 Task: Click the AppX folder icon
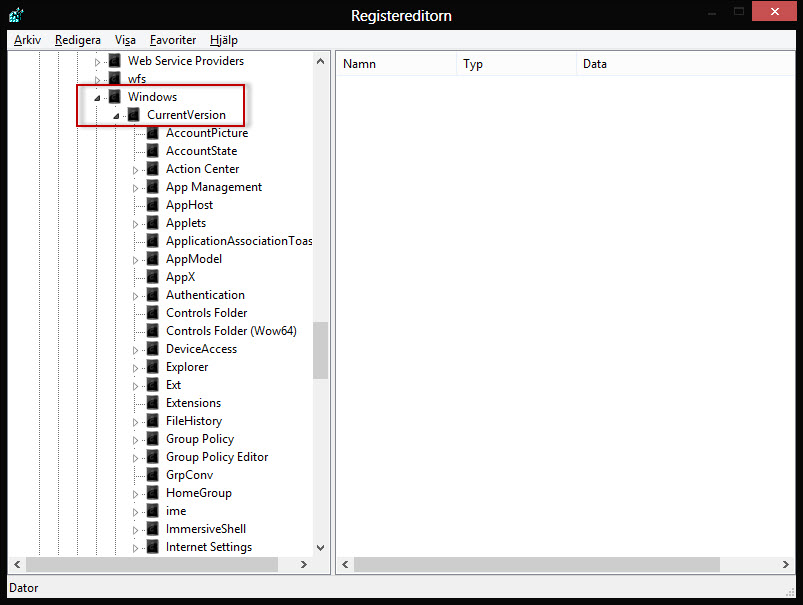point(153,277)
